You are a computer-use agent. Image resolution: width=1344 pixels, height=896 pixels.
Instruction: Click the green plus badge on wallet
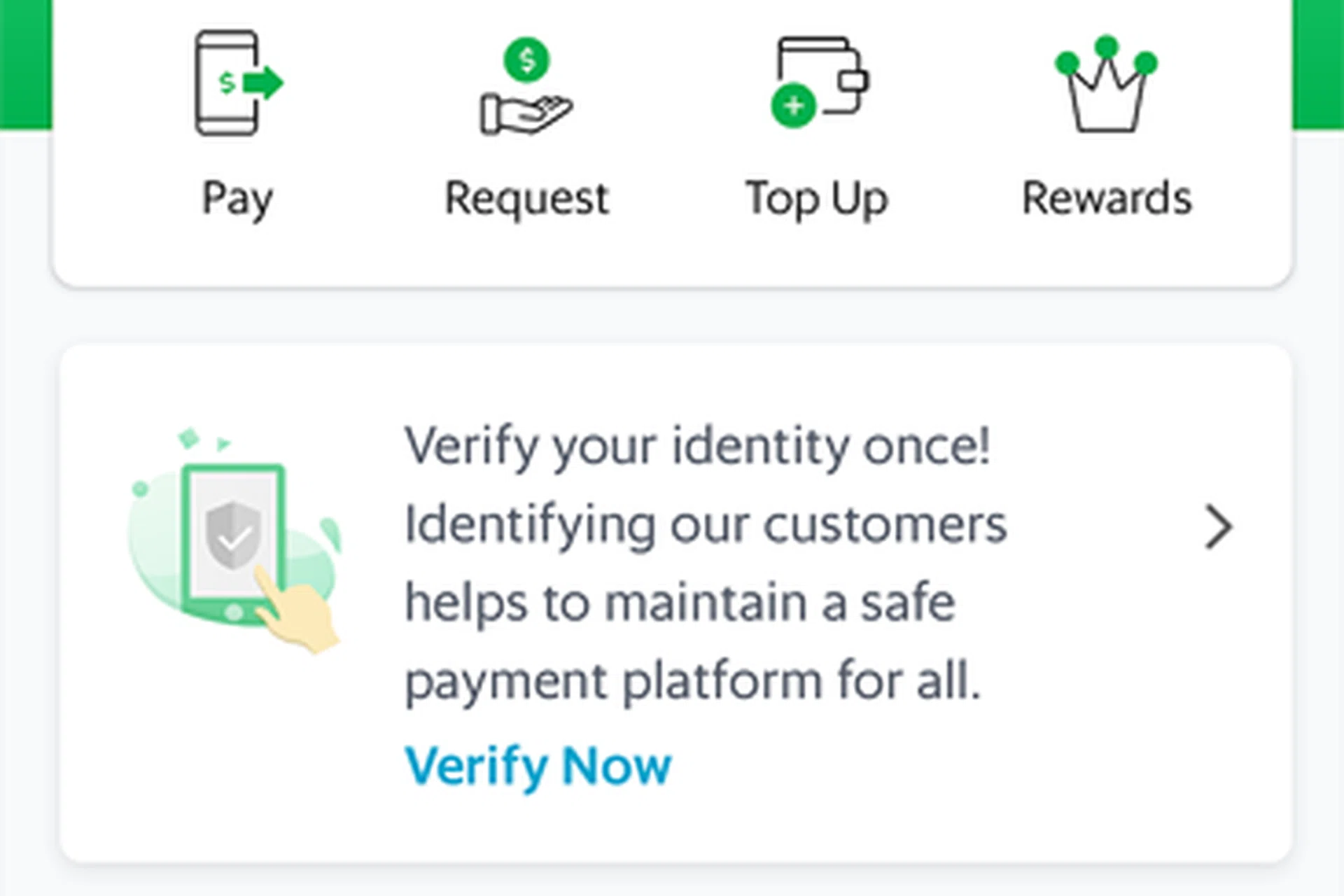click(793, 107)
